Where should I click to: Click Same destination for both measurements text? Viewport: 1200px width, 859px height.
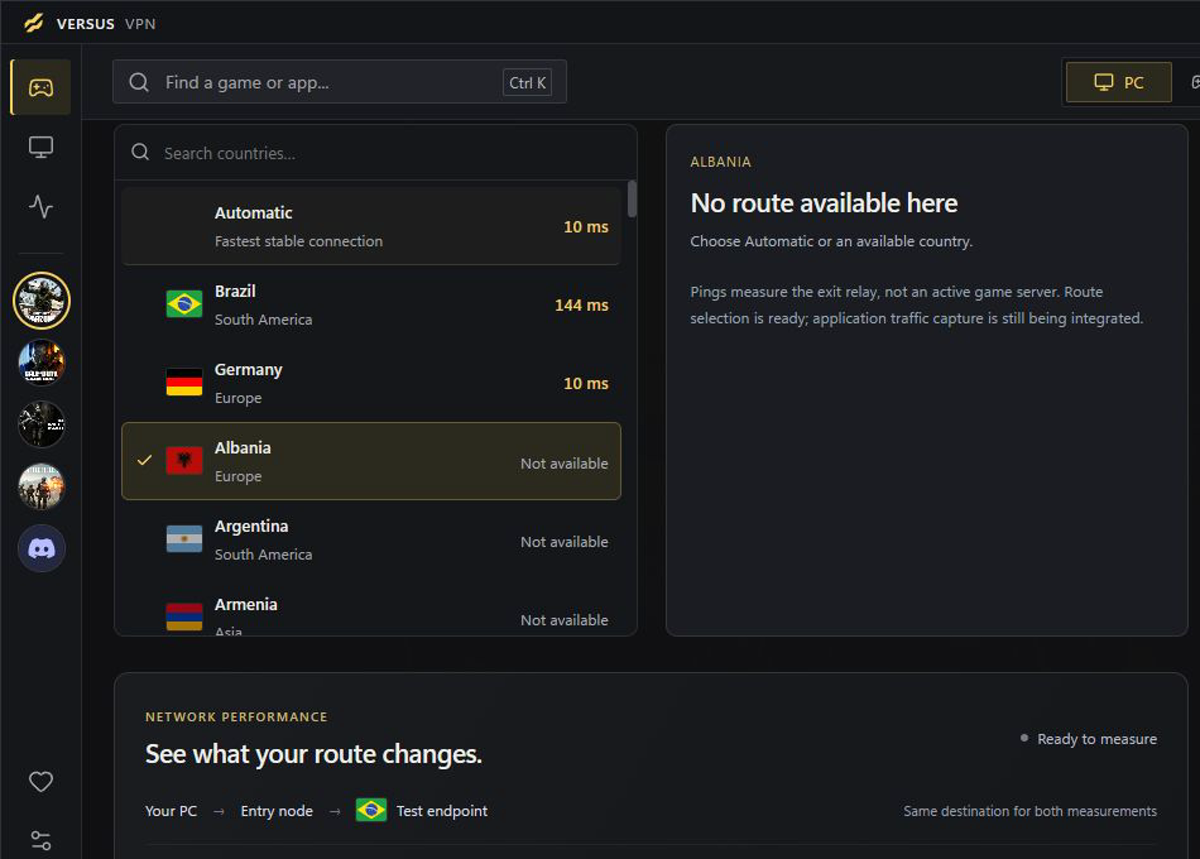(1030, 811)
